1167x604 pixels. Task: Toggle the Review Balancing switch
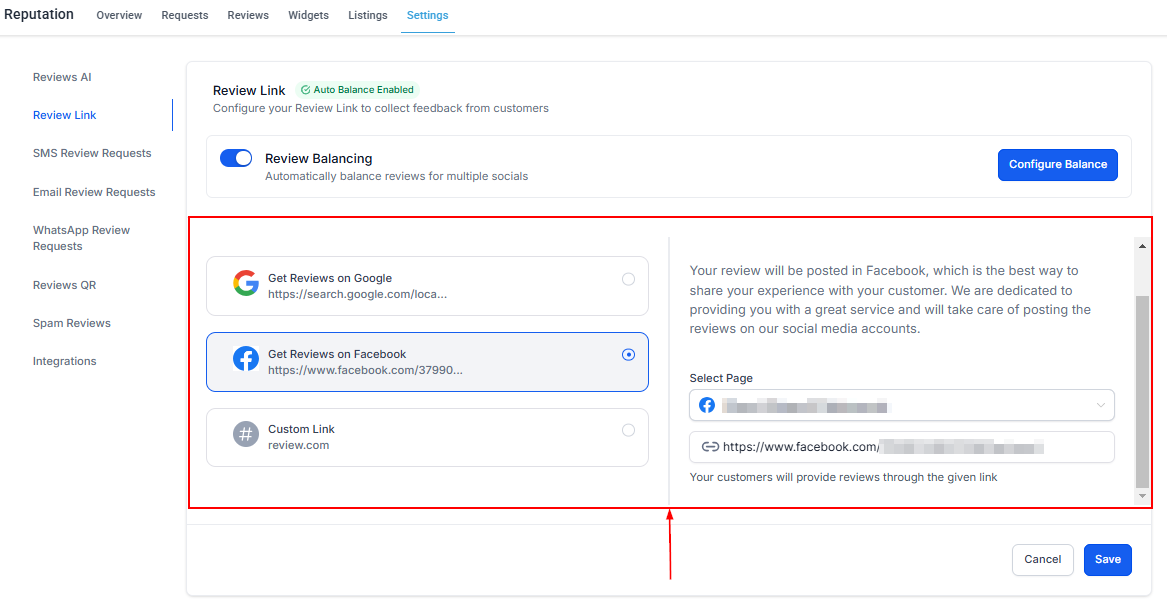[x=236, y=158]
